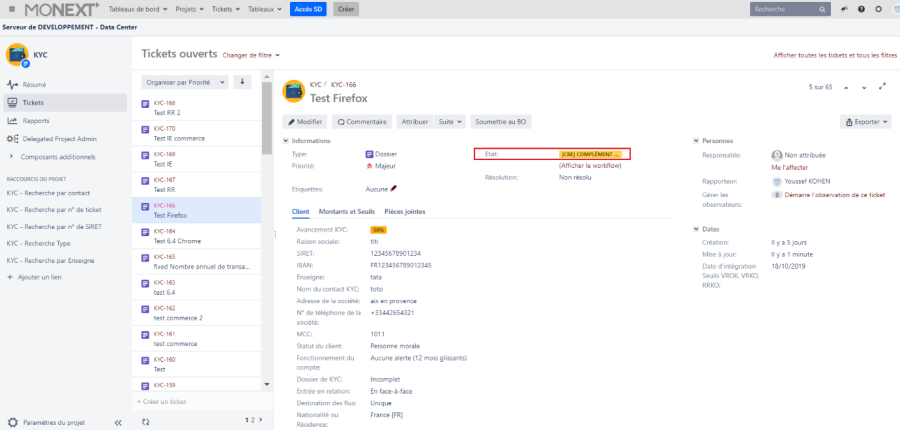Click the Me l'affecter link
Image resolution: width=900 pixels, height=430 pixels.
(x=790, y=169)
